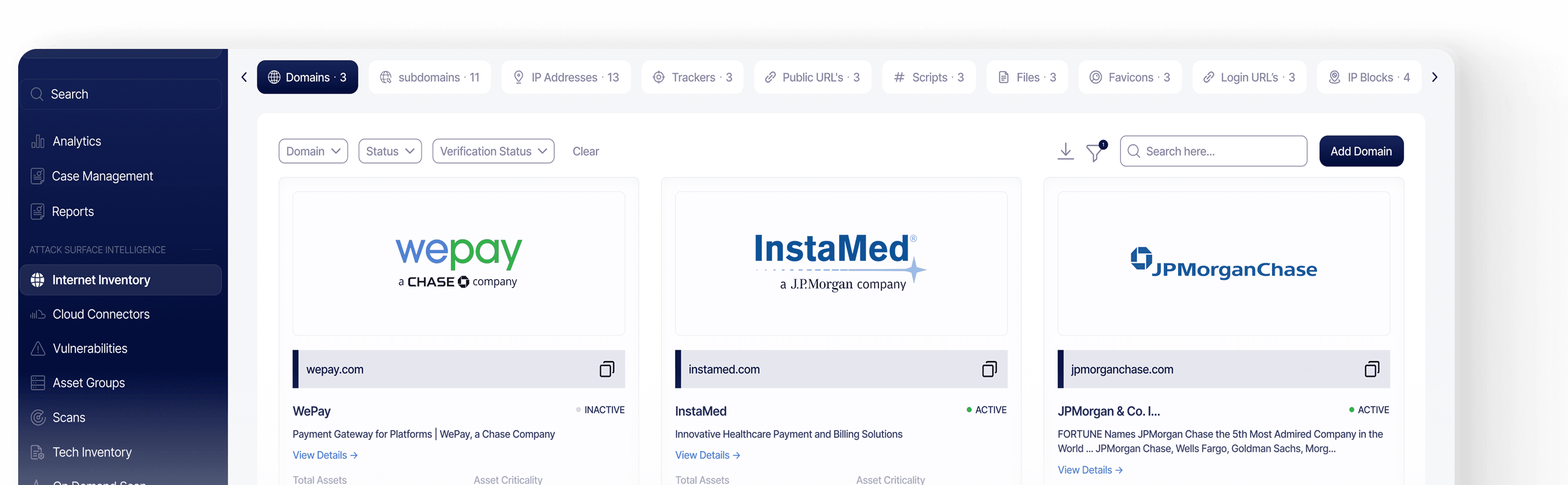Focus the Search here field

coord(1213,151)
